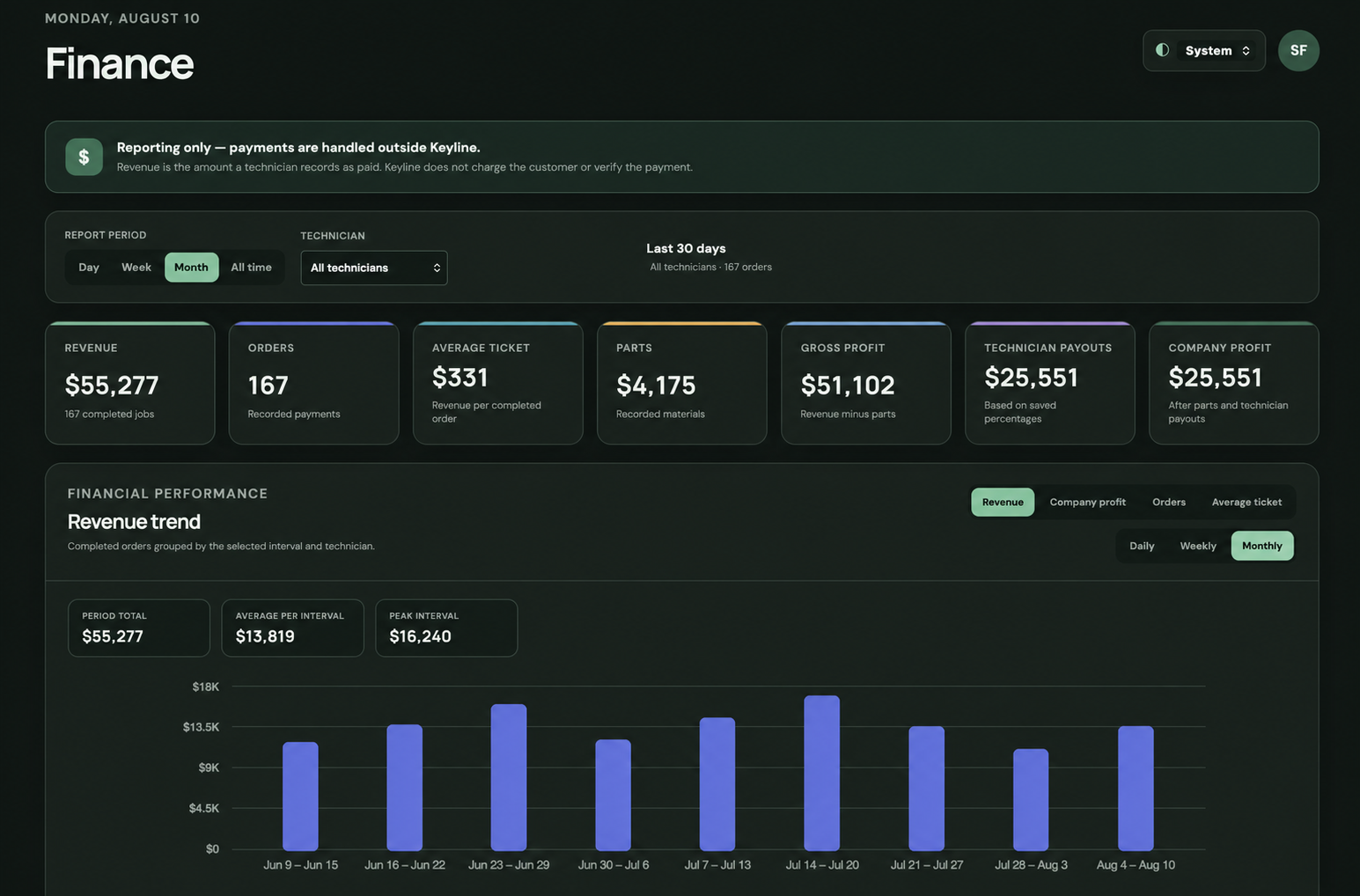Switch chart to Orders metric
The width and height of the screenshot is (1360, 896).
1169,502
